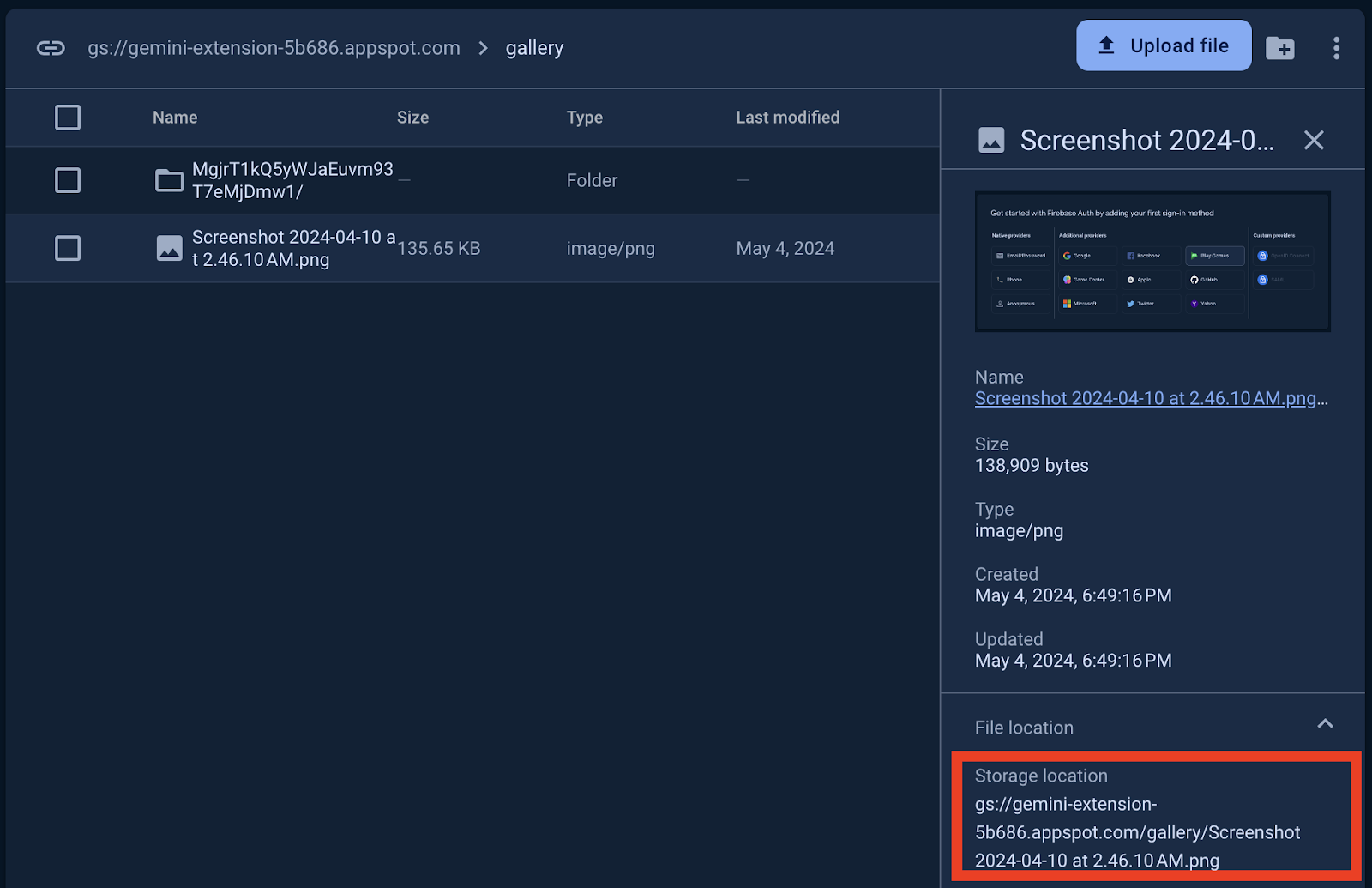
Task: Click the image icon in details panel header
Action: pos(991,140)
